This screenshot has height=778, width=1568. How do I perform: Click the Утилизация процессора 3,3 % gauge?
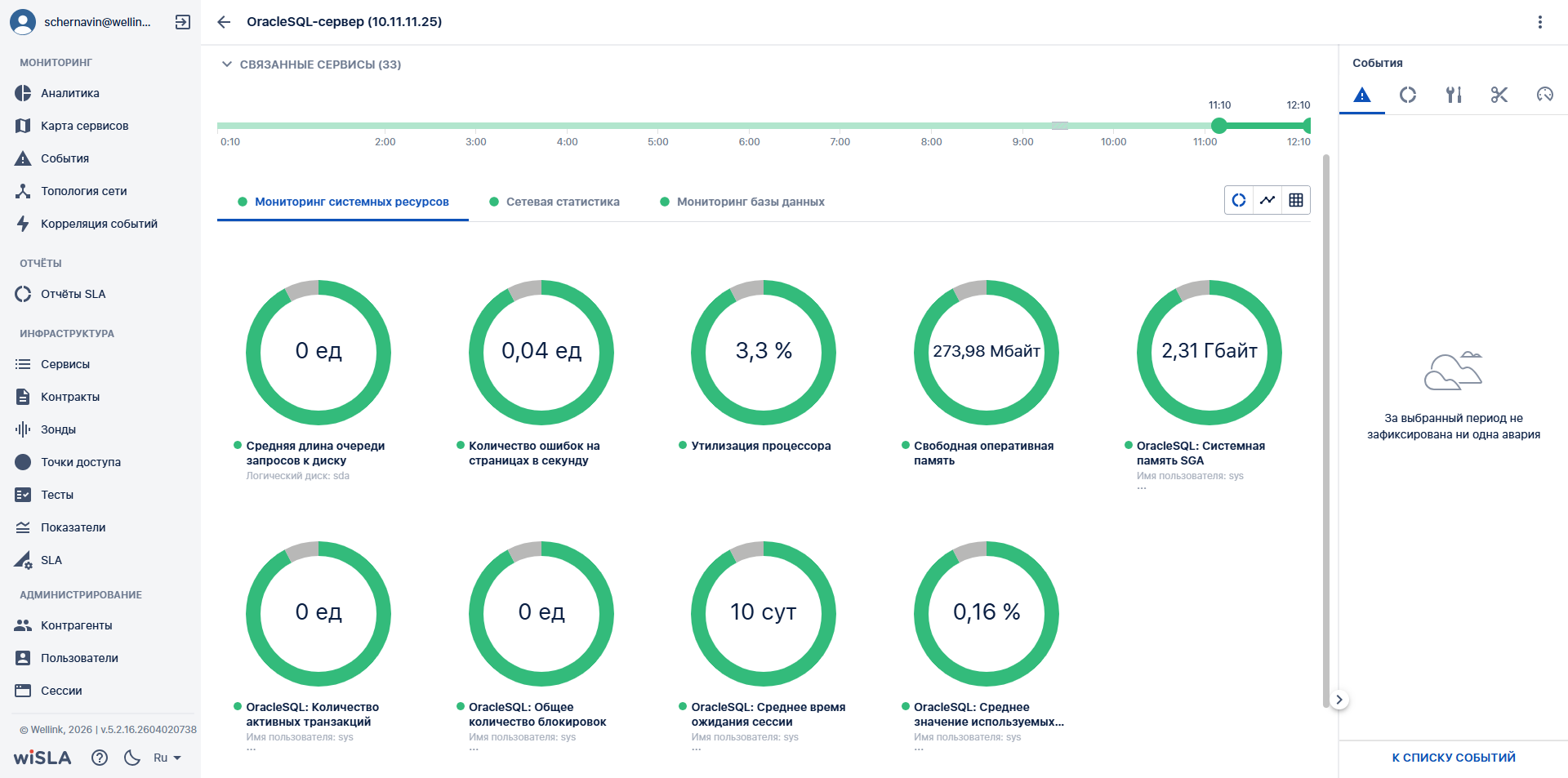(x=764, y=352)
